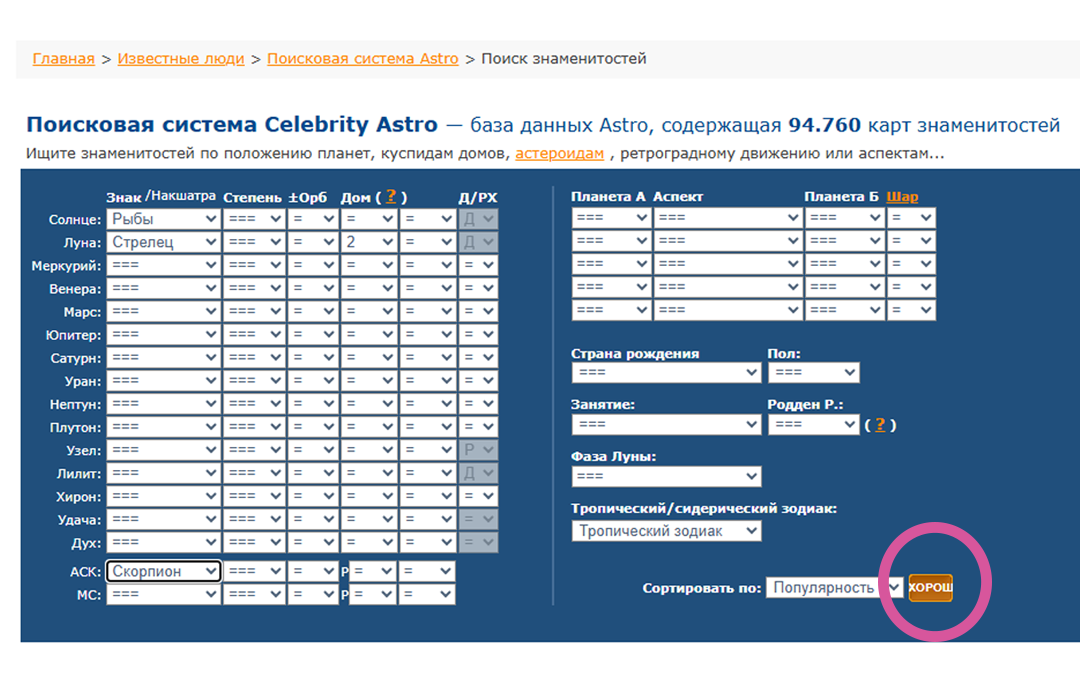Open the Юпитер house dropdown
Viewport: 1080px width, 690px height.
[368, 334]
